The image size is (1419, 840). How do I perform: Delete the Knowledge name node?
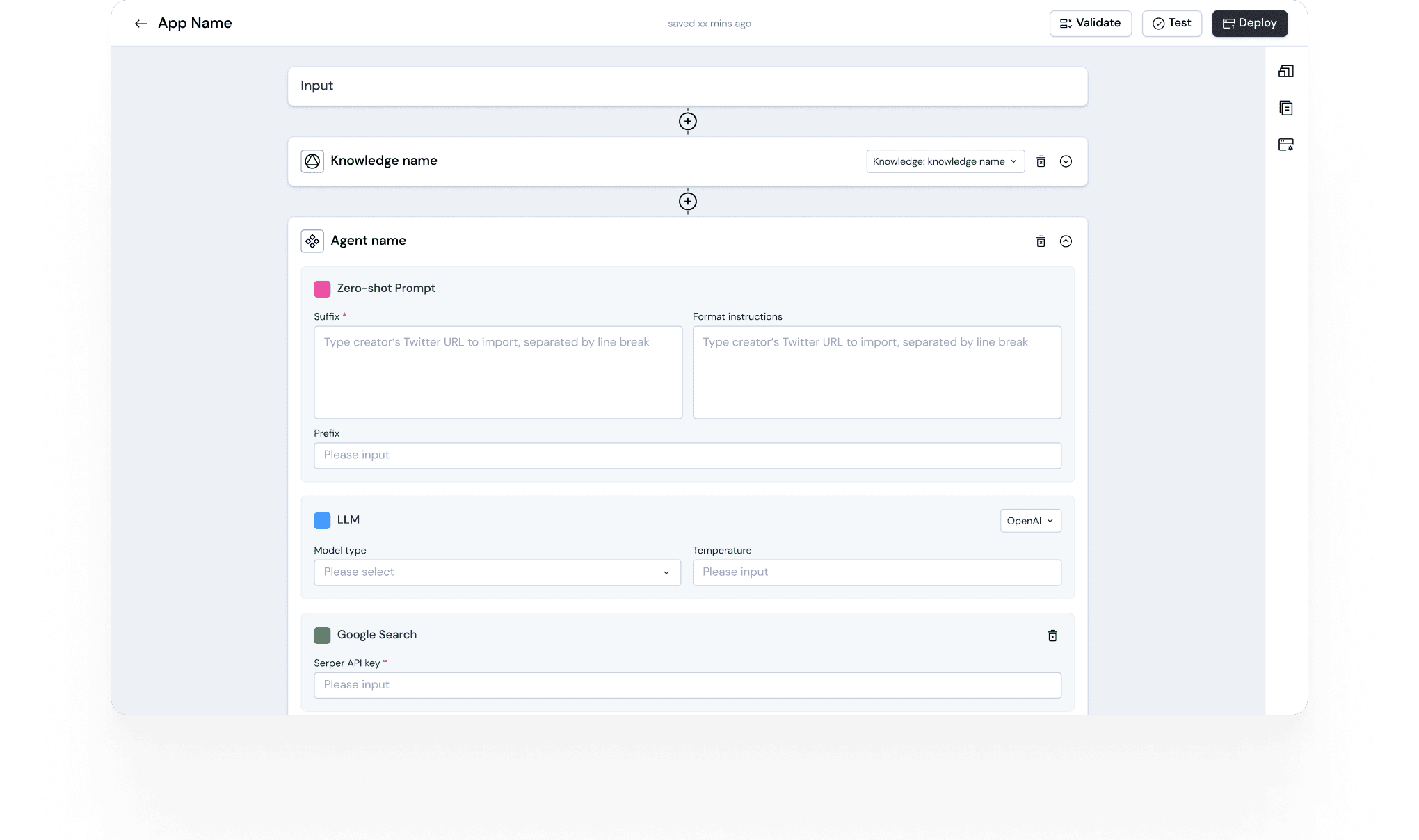pos(1041,161)
